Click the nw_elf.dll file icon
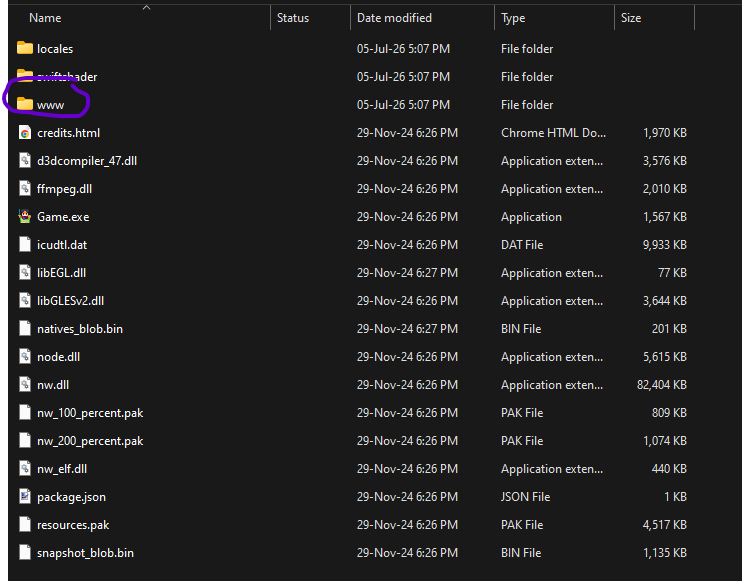 25,468
